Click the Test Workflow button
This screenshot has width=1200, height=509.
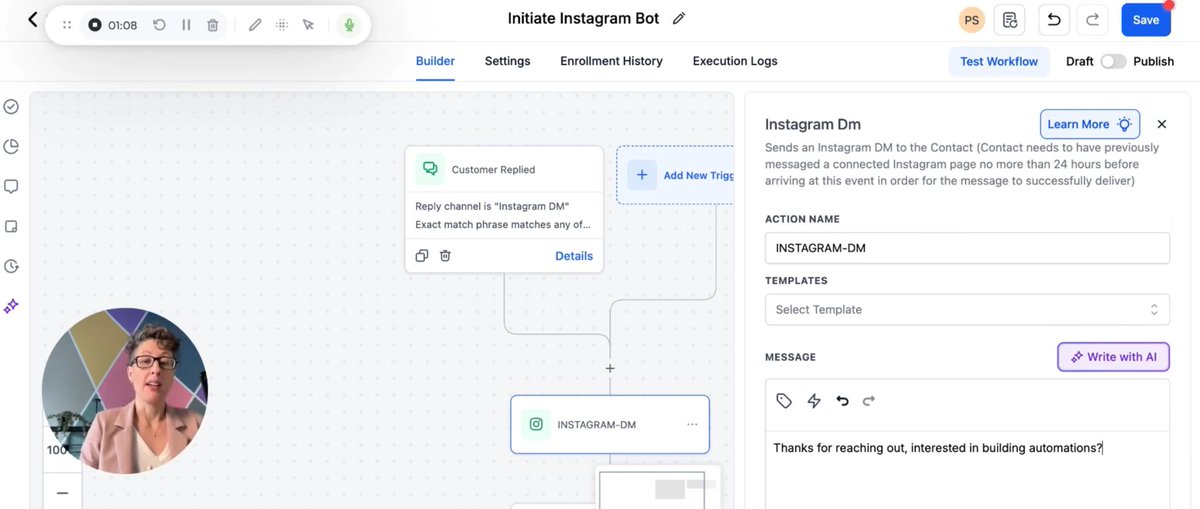pos(999,61)
